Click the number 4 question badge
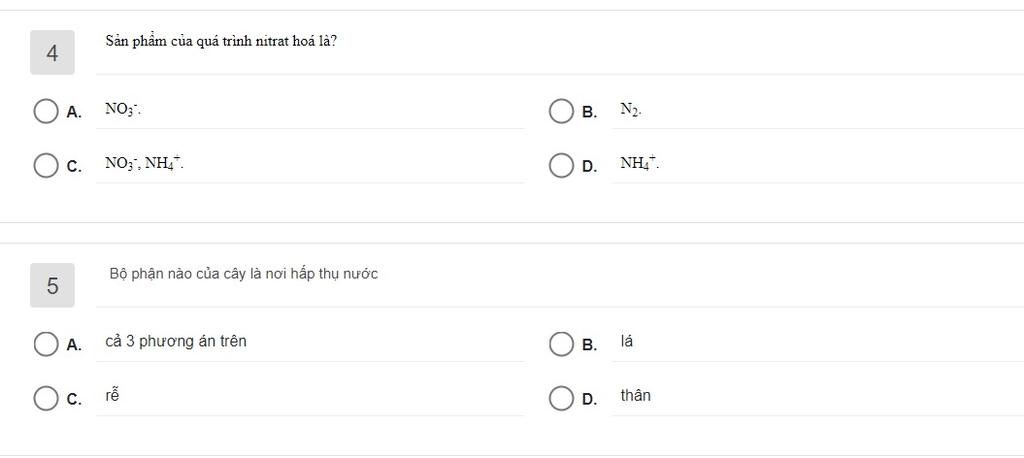The height and width of the screenshot is (458, 1024). click(x=52, y=52)
